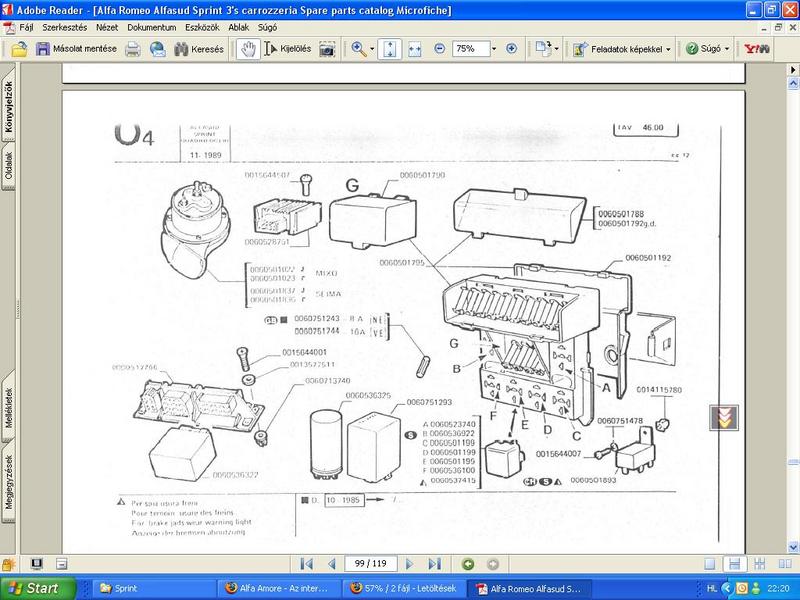Click the open file folder icon

19,49
